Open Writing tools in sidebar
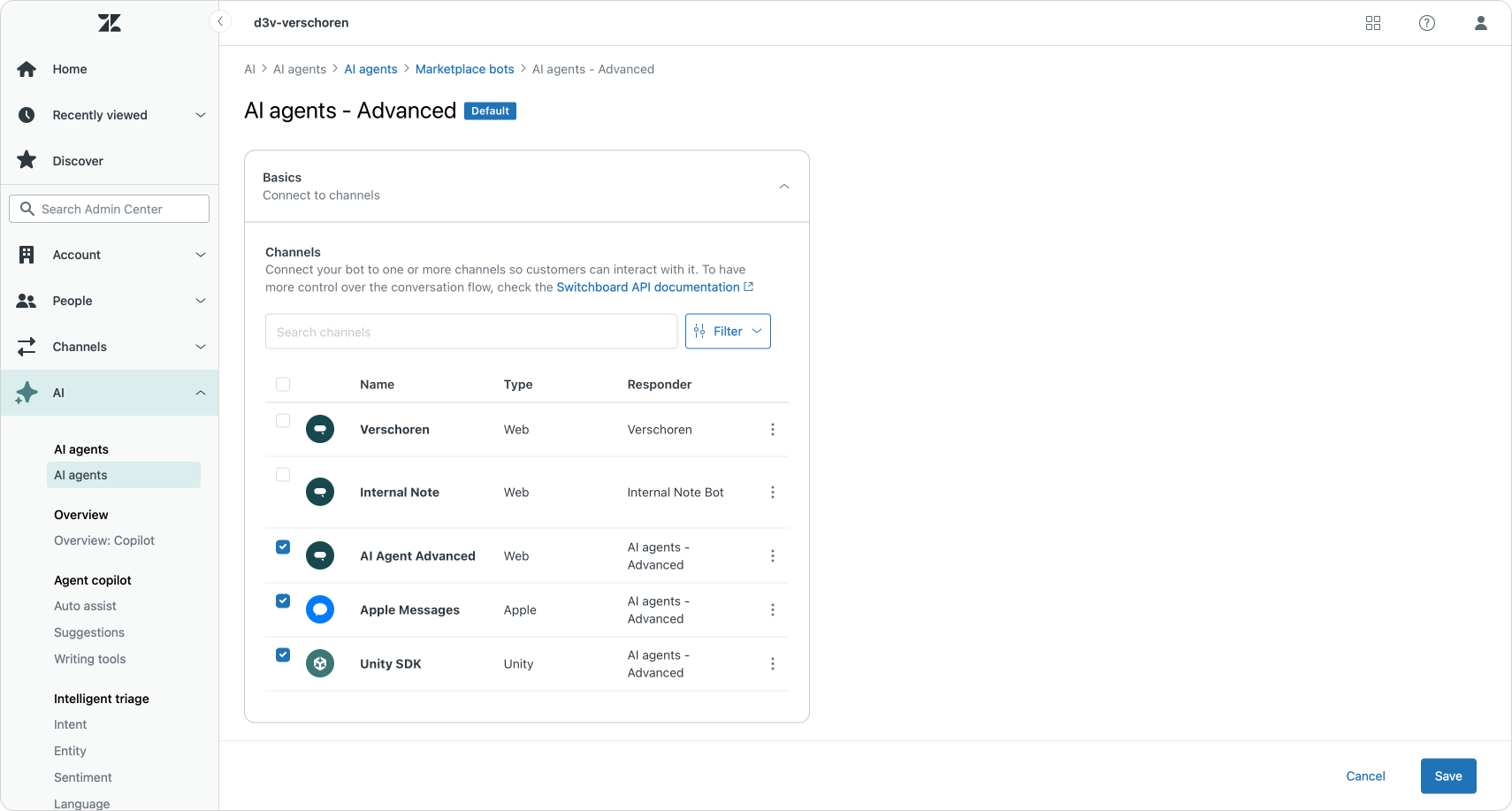 [90, 659]
